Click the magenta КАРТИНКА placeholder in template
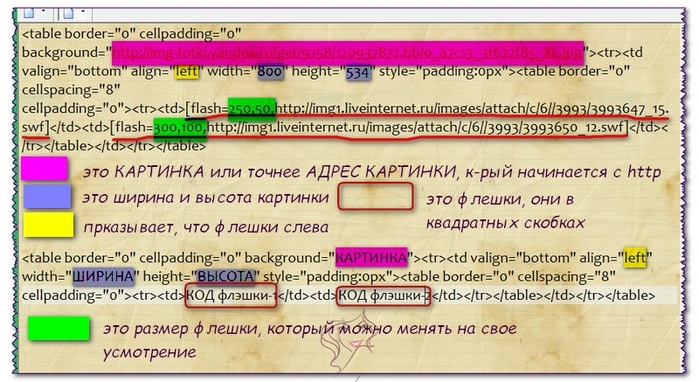Screen dimensions: 699x382 tap(371, 257)
